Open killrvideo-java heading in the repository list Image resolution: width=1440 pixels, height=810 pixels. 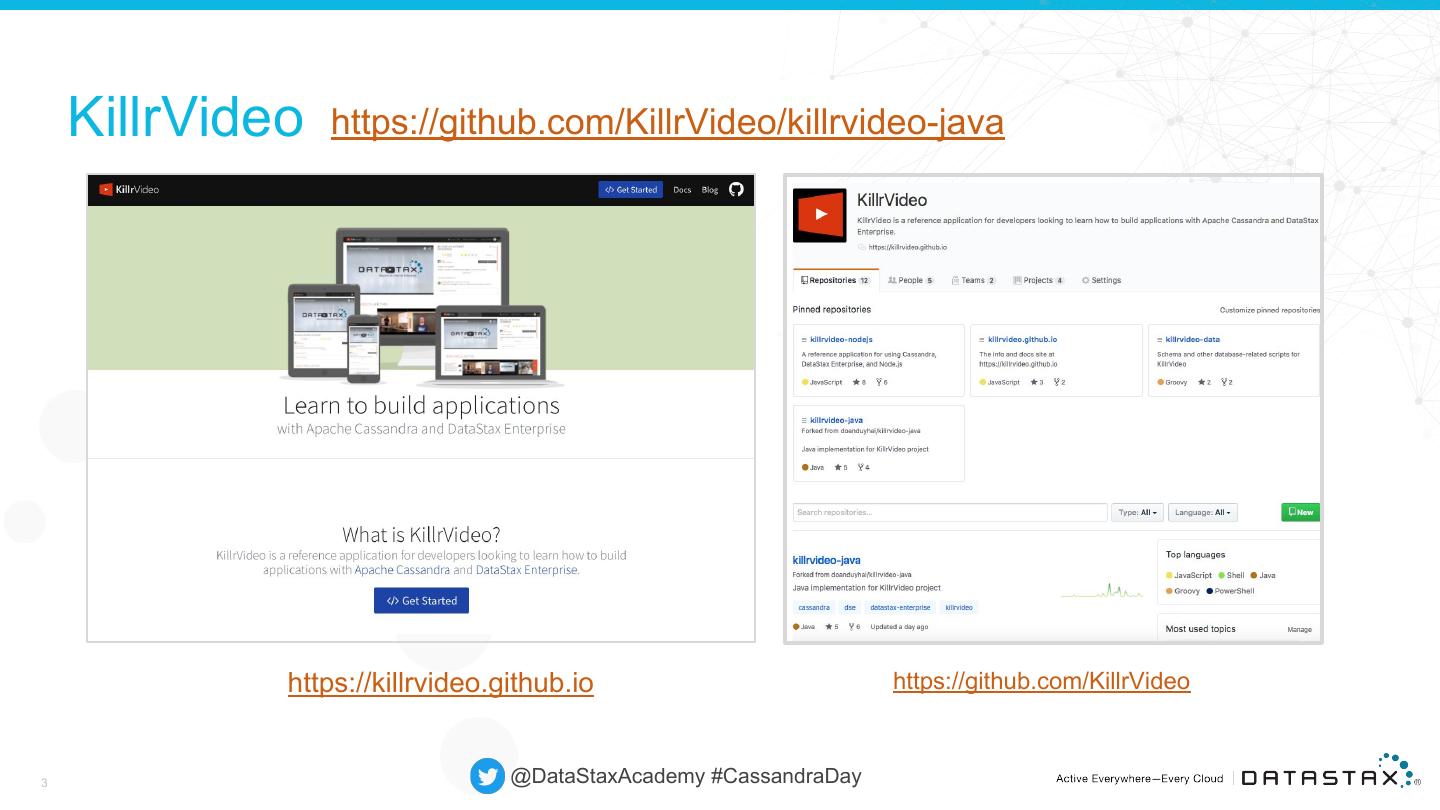tap(826, 560)
